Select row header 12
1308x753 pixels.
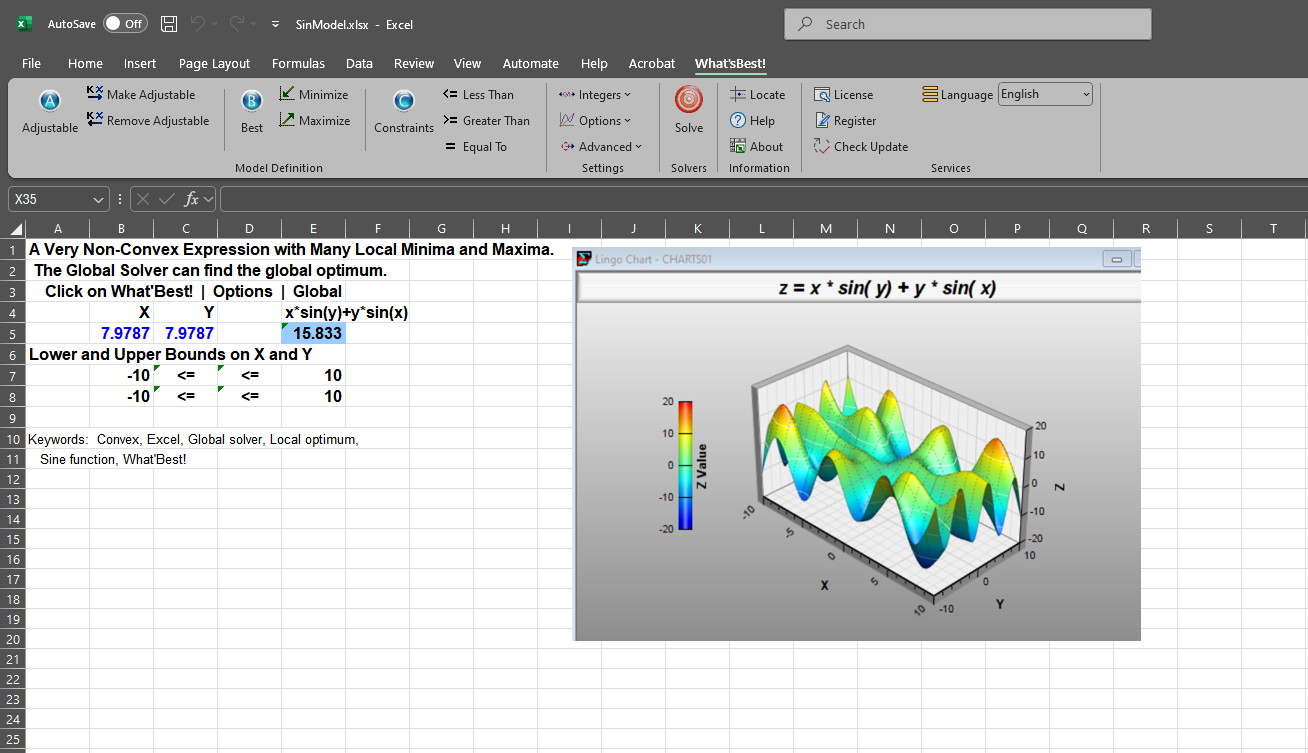click(13, 479)
